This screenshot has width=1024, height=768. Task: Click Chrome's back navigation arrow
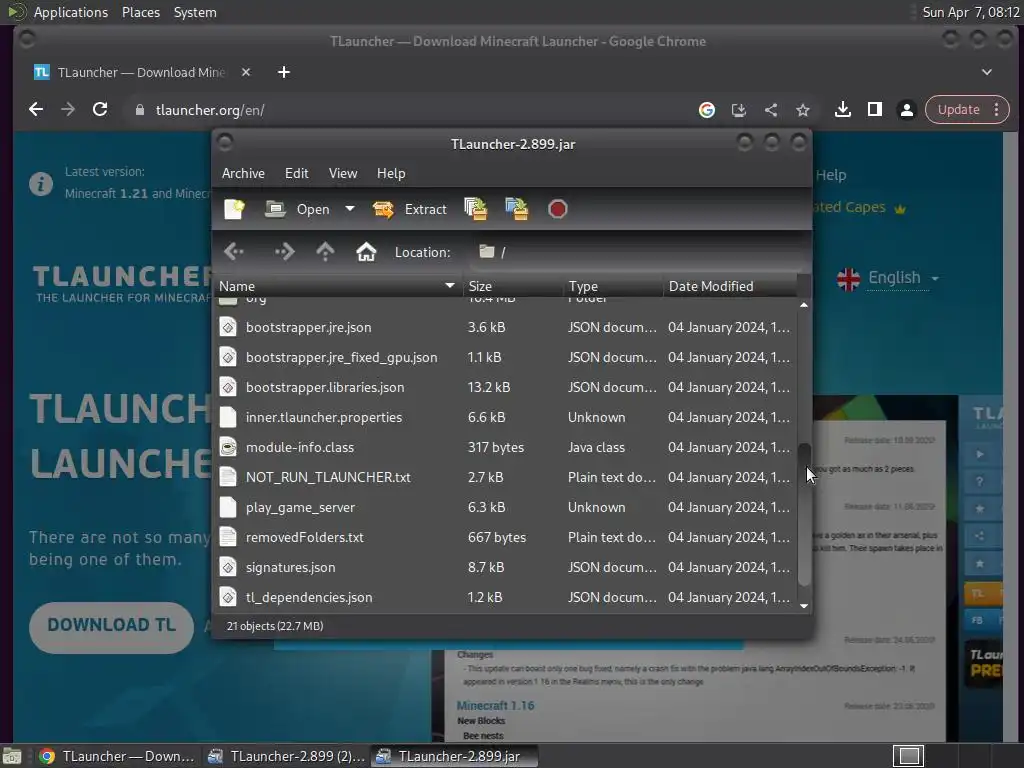pyautogui.click(x=36, y=110)
